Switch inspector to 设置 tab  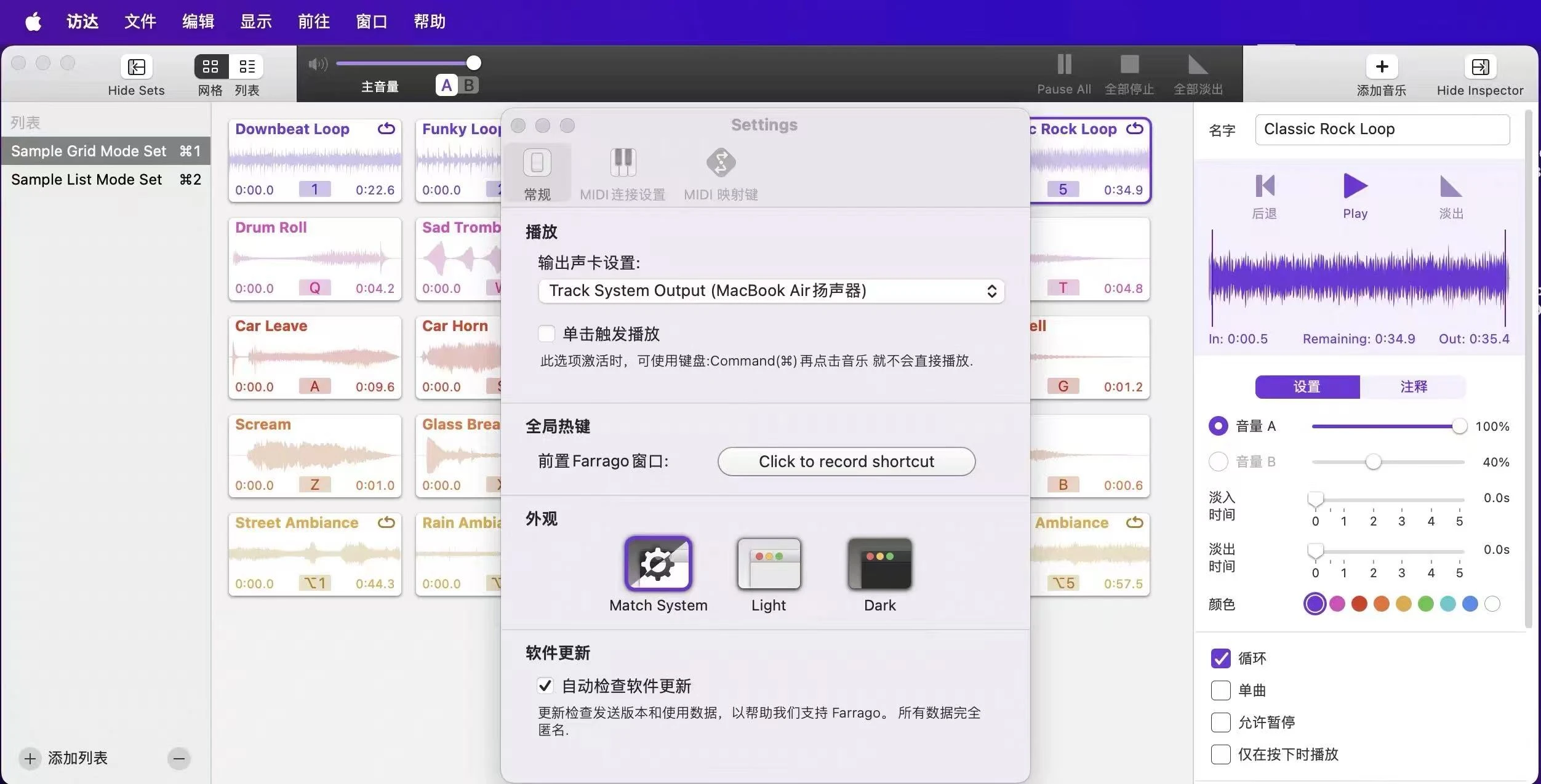coord(1307,386)
